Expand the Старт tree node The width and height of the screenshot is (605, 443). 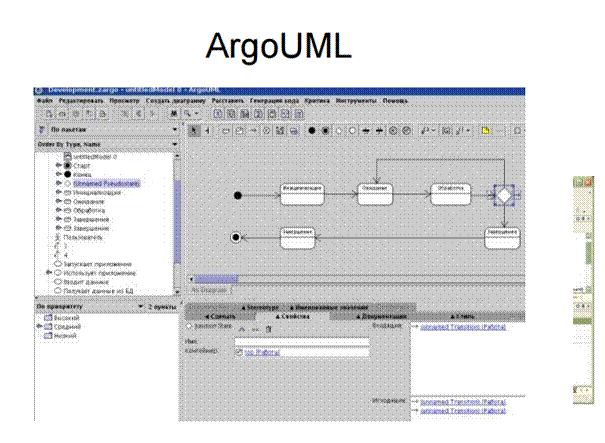pyautogui.click(x=58, y=165)
